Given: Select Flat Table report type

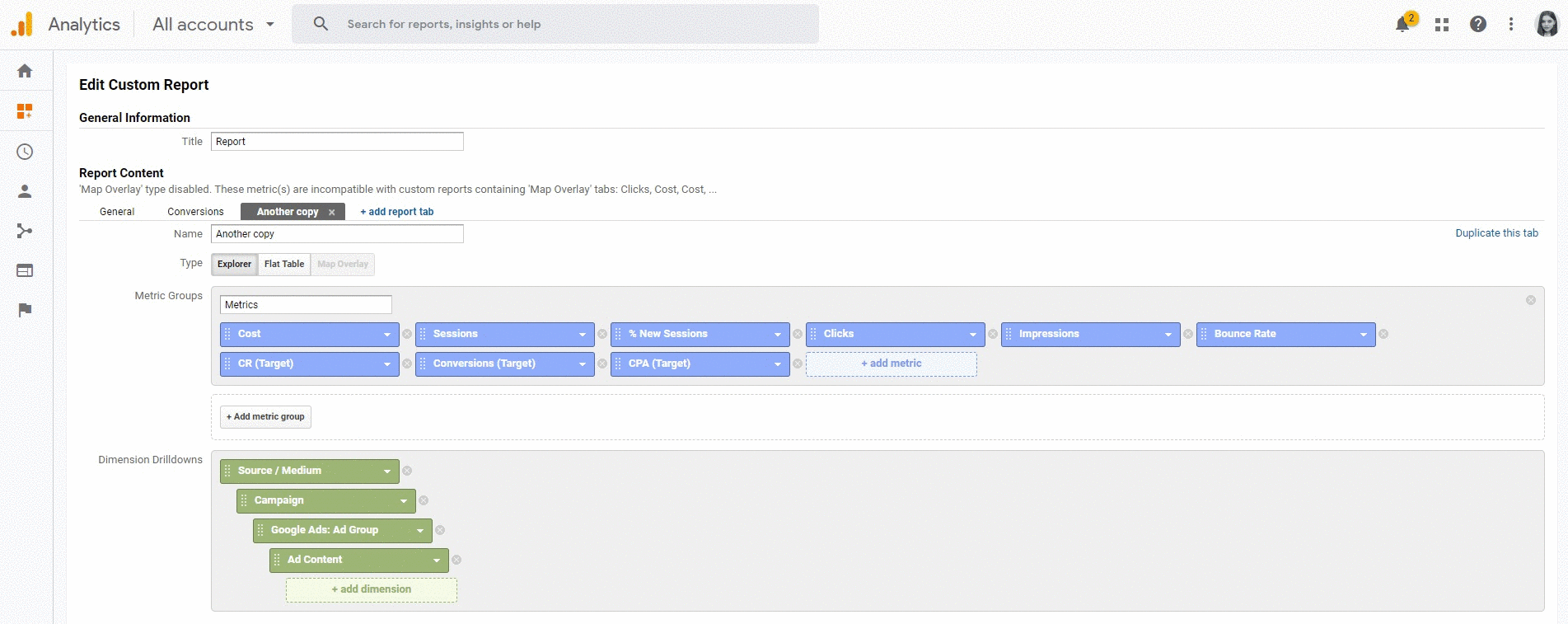Looking at the screenshot, I should [x=284, y=264].
